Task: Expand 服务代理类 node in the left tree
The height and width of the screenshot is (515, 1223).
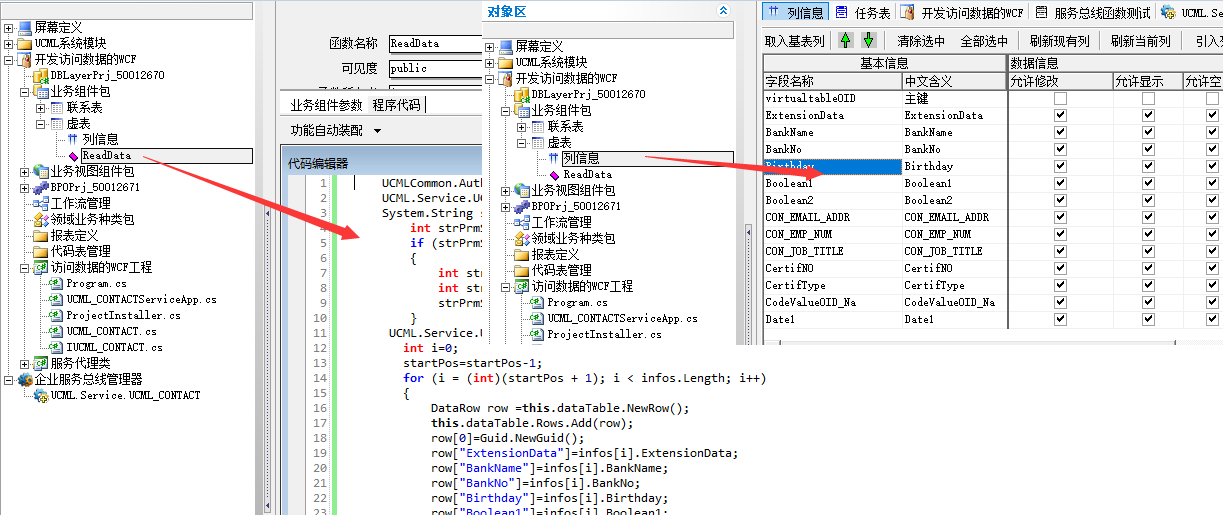Action: coord(25,364)
